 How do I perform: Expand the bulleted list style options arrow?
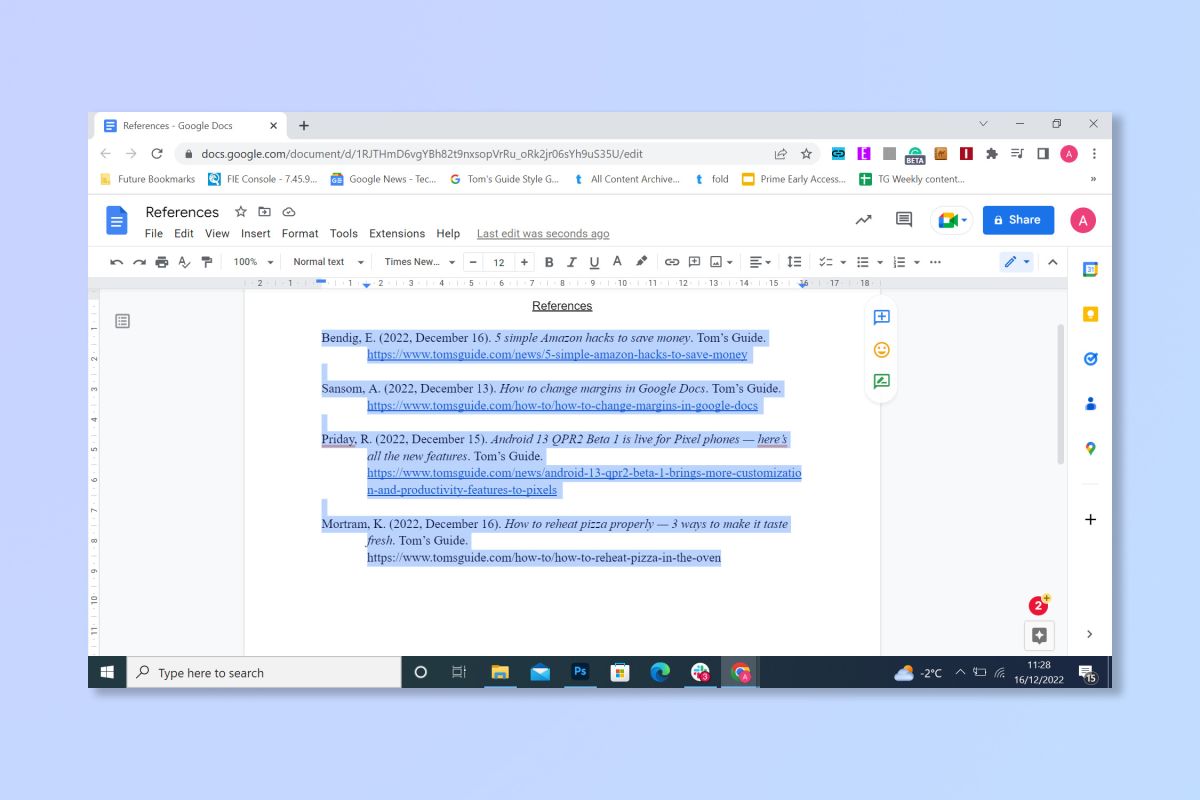880,263
